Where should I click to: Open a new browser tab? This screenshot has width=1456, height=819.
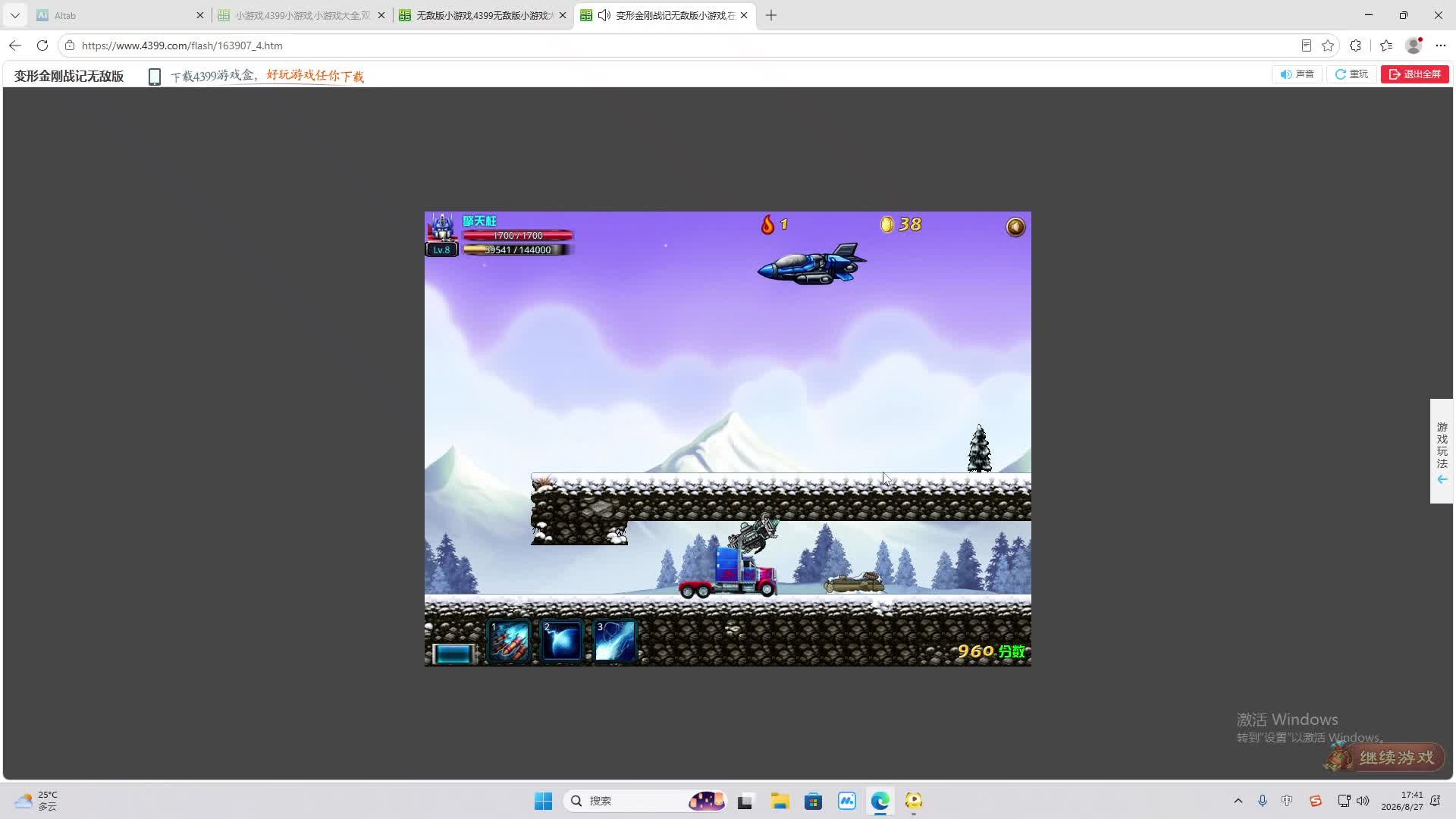(771, 15)
